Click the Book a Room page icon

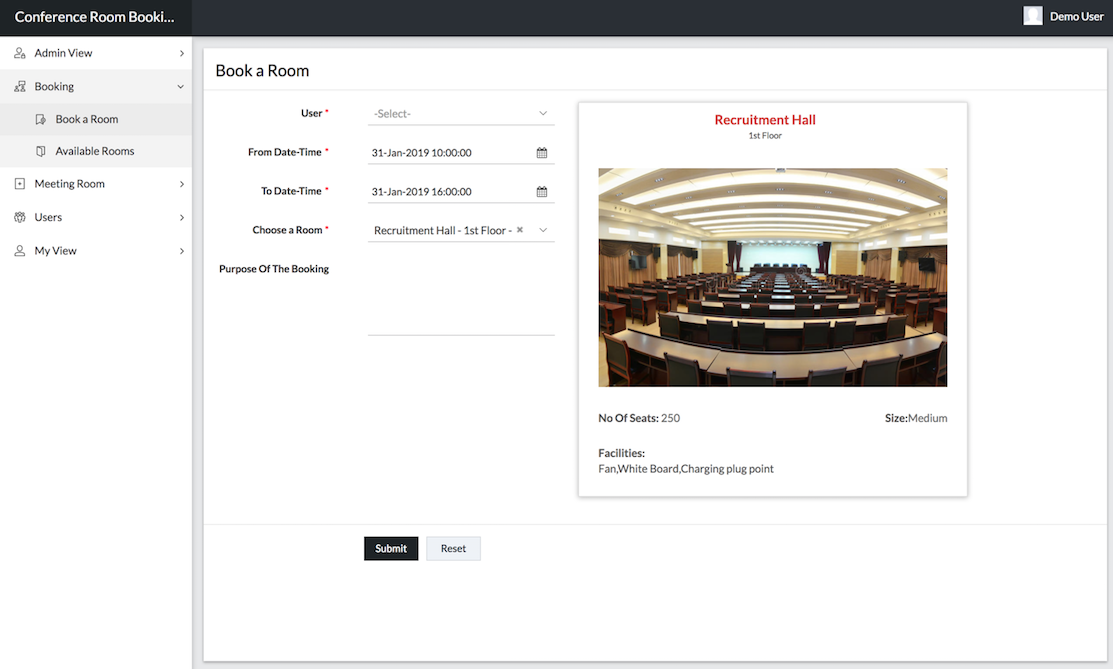41,119
